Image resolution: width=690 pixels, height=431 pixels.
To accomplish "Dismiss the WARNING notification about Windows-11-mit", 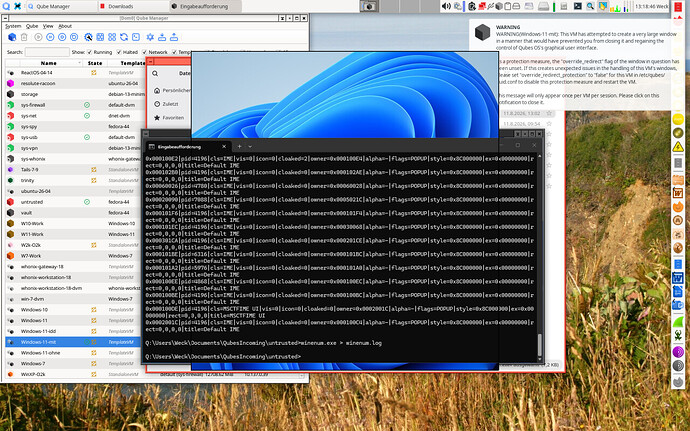I will (572, 64).
